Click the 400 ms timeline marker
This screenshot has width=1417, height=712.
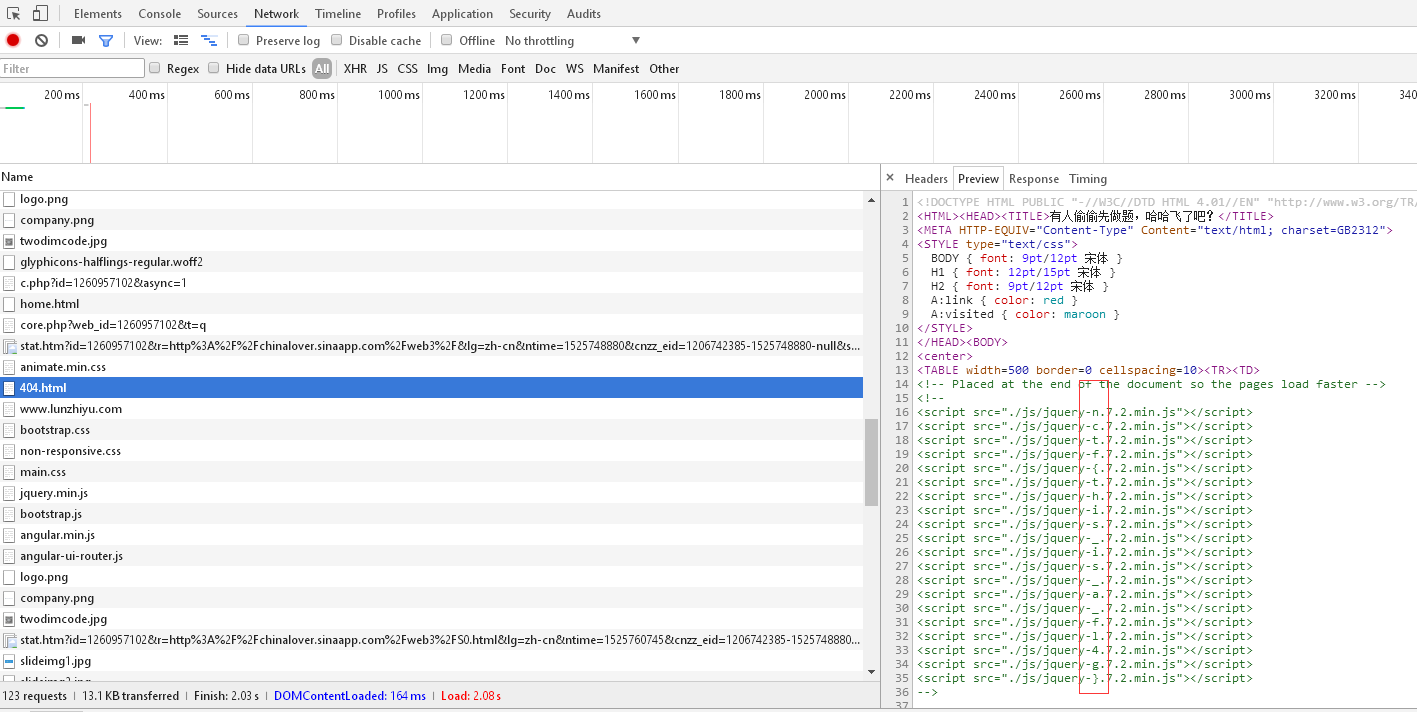147,94
